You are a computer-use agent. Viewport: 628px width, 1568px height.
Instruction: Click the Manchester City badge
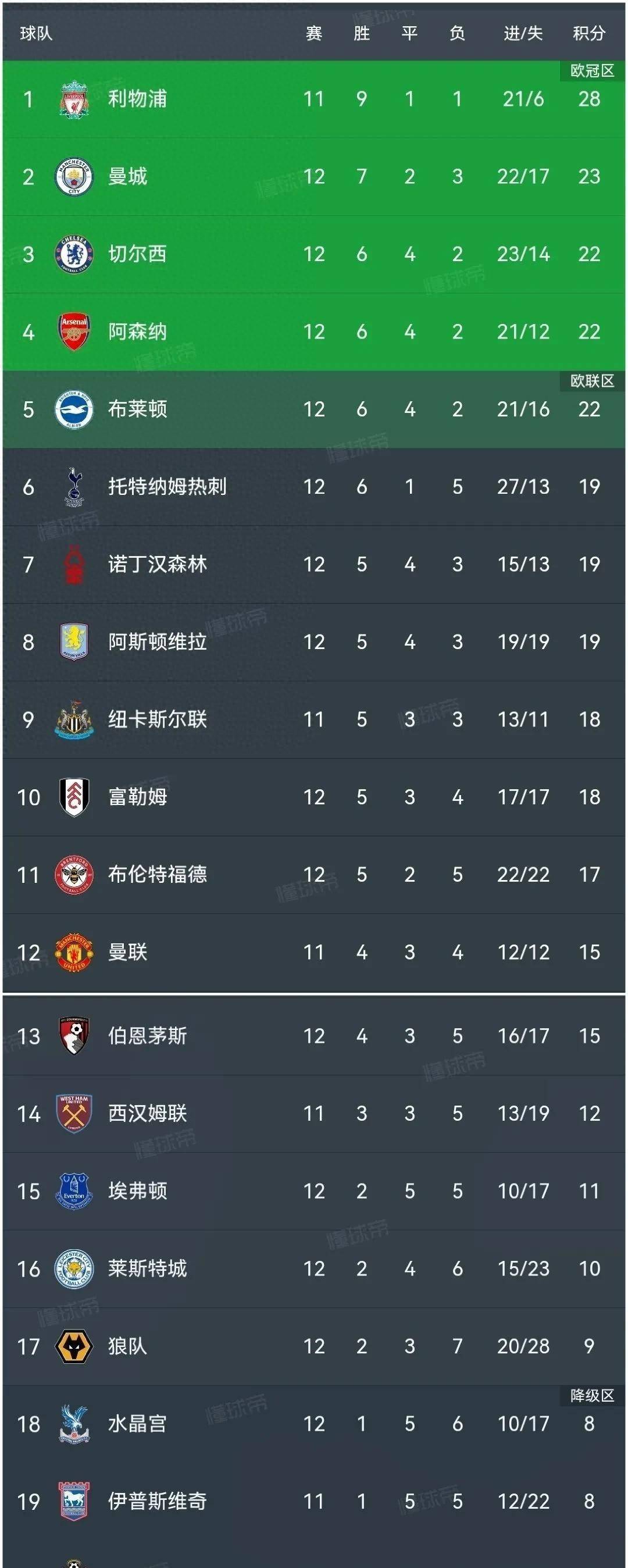(73, 176)
